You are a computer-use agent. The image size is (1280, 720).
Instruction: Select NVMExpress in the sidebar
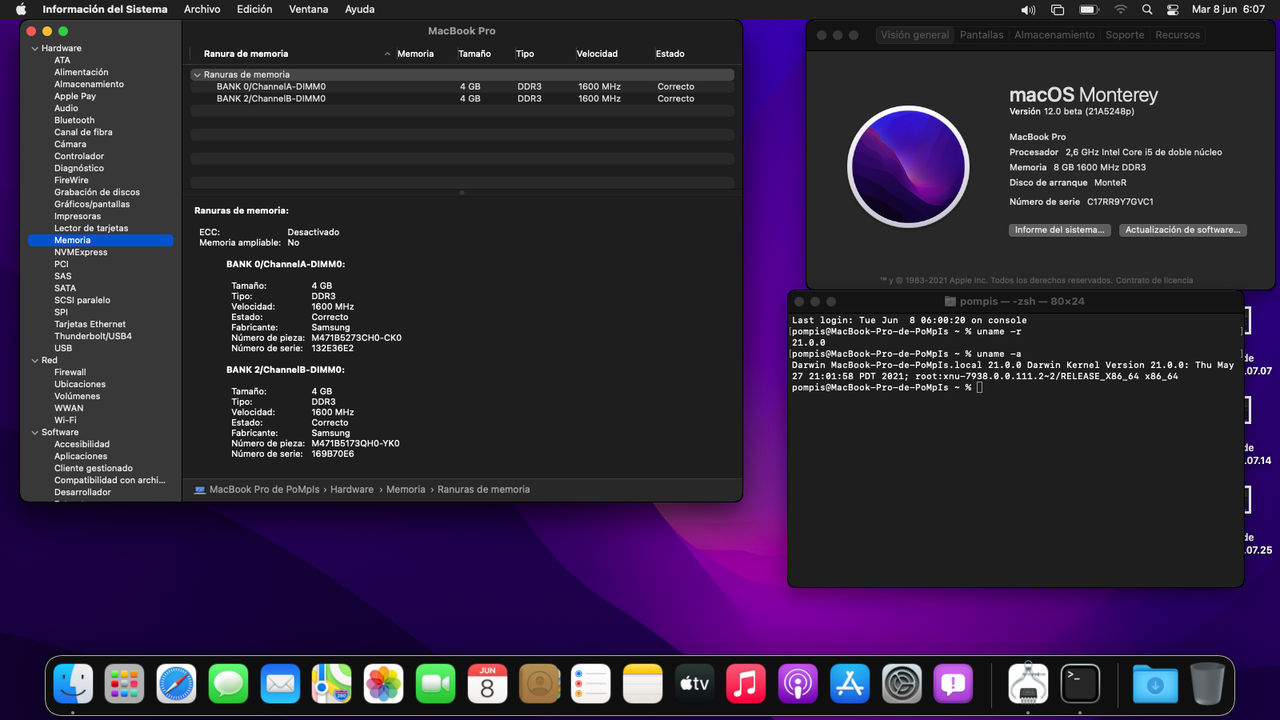pyautogui.click(x=81, y=252)
